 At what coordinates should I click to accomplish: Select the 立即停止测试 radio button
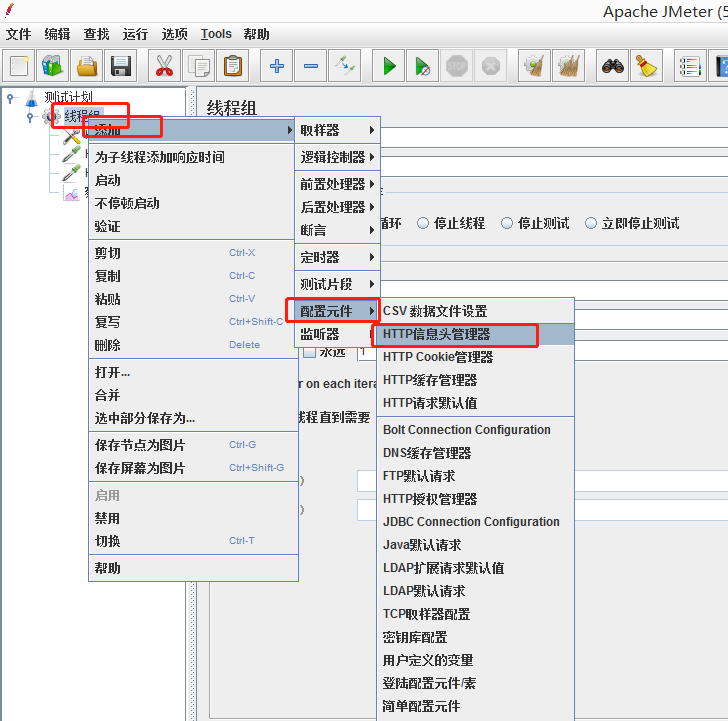coord(591,223)
